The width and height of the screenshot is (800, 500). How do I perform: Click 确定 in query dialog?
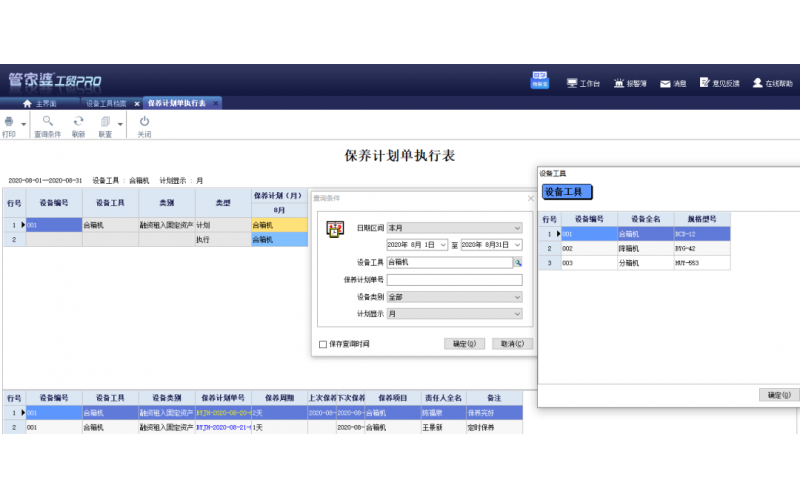[x=464, y=344]
